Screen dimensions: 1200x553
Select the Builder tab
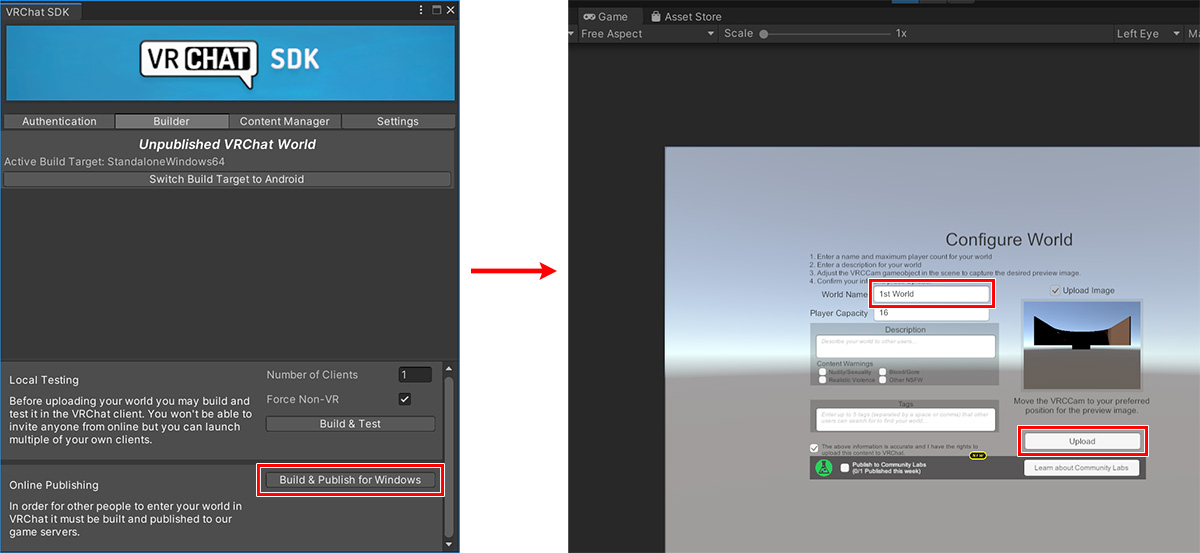(x=172, y=121)
